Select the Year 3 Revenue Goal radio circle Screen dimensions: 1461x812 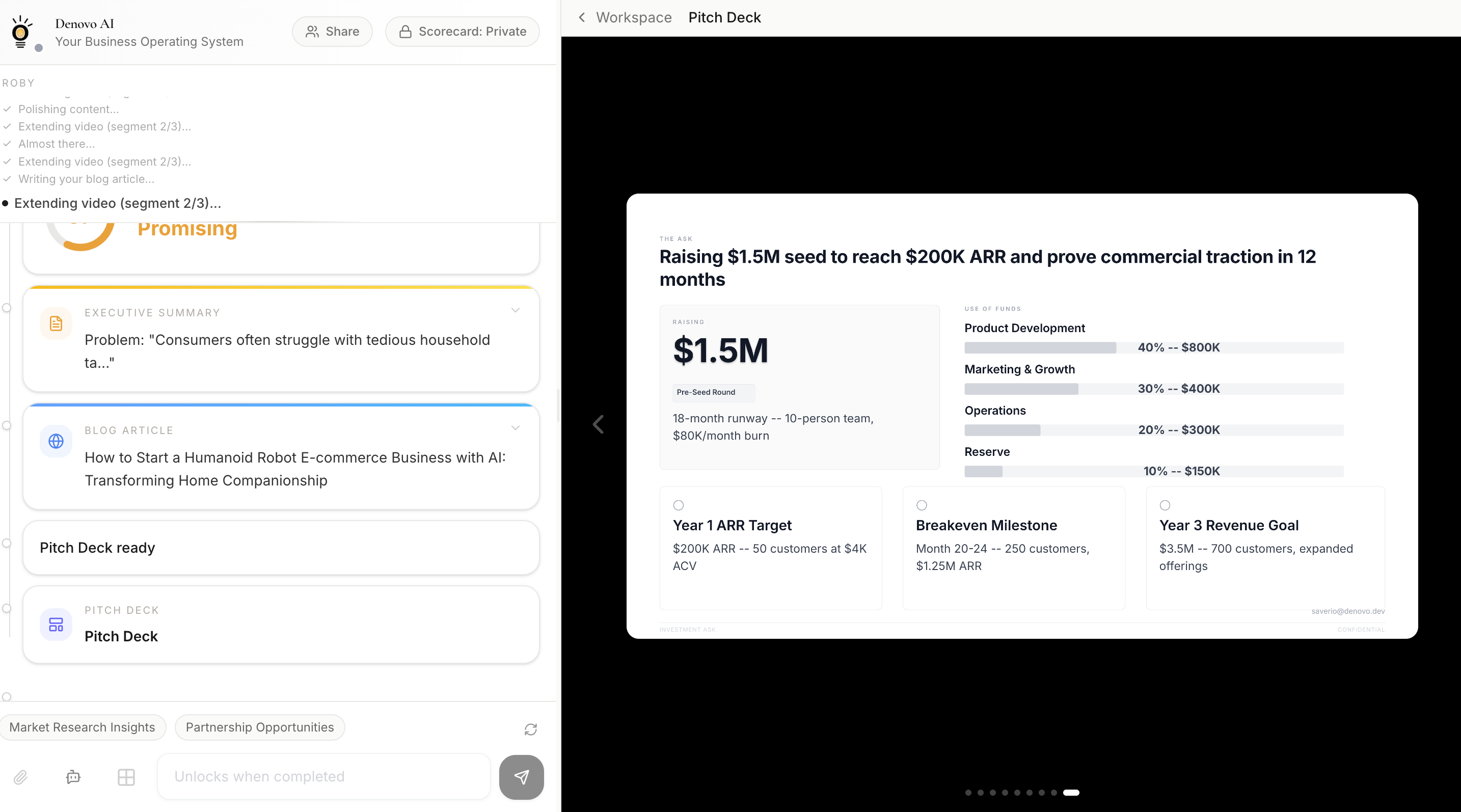[x=1165, y=505]
